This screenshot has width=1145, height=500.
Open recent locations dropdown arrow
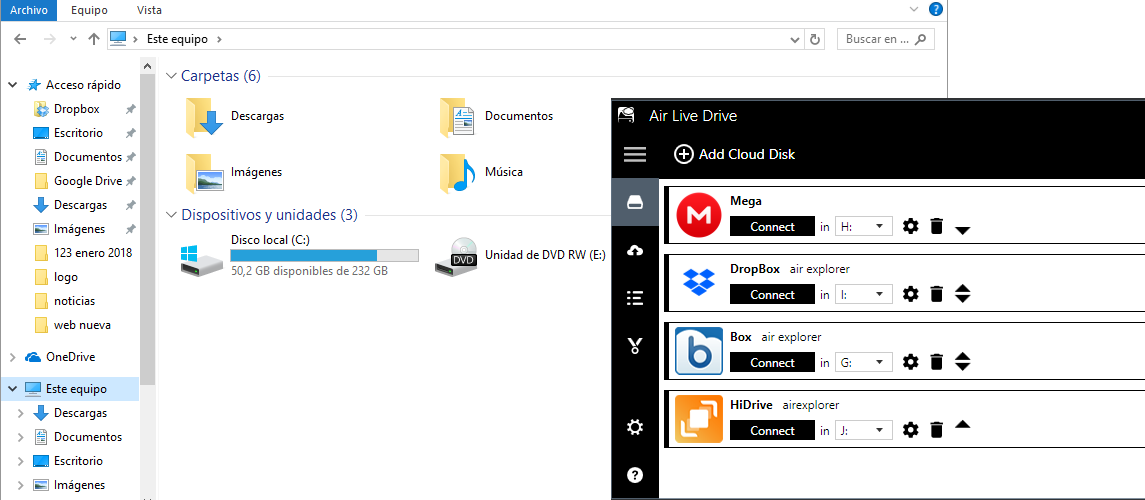(x=73, y=39)
